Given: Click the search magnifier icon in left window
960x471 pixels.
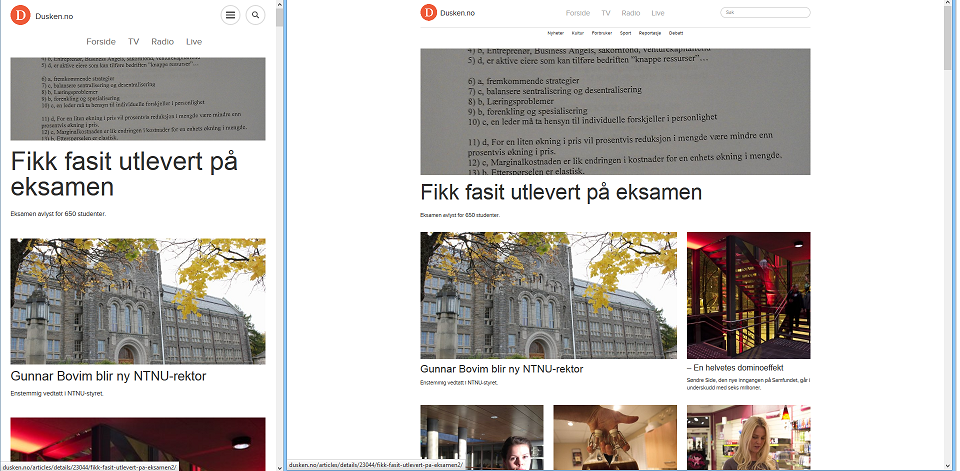Looking at the screenshot, I should pyautogui.click(x=255, y=15).
